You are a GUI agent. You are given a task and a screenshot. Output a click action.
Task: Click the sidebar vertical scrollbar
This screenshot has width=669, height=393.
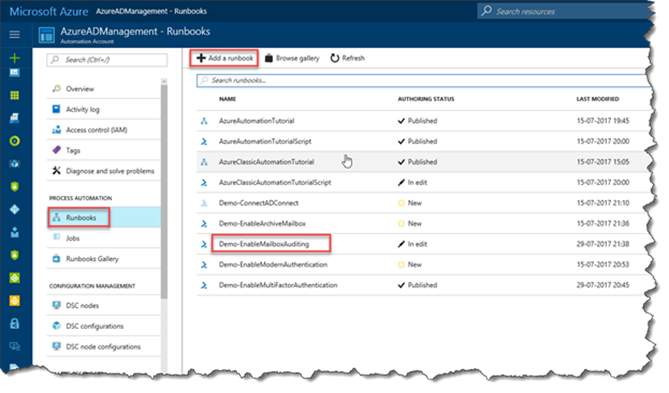[164, 191]
